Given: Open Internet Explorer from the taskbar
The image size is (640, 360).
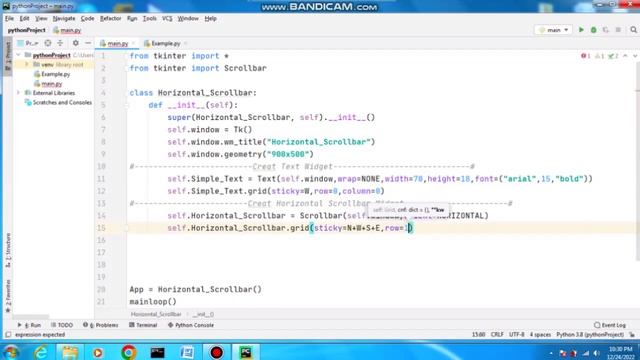Looking at the screenshot, I should click(41, 352).
